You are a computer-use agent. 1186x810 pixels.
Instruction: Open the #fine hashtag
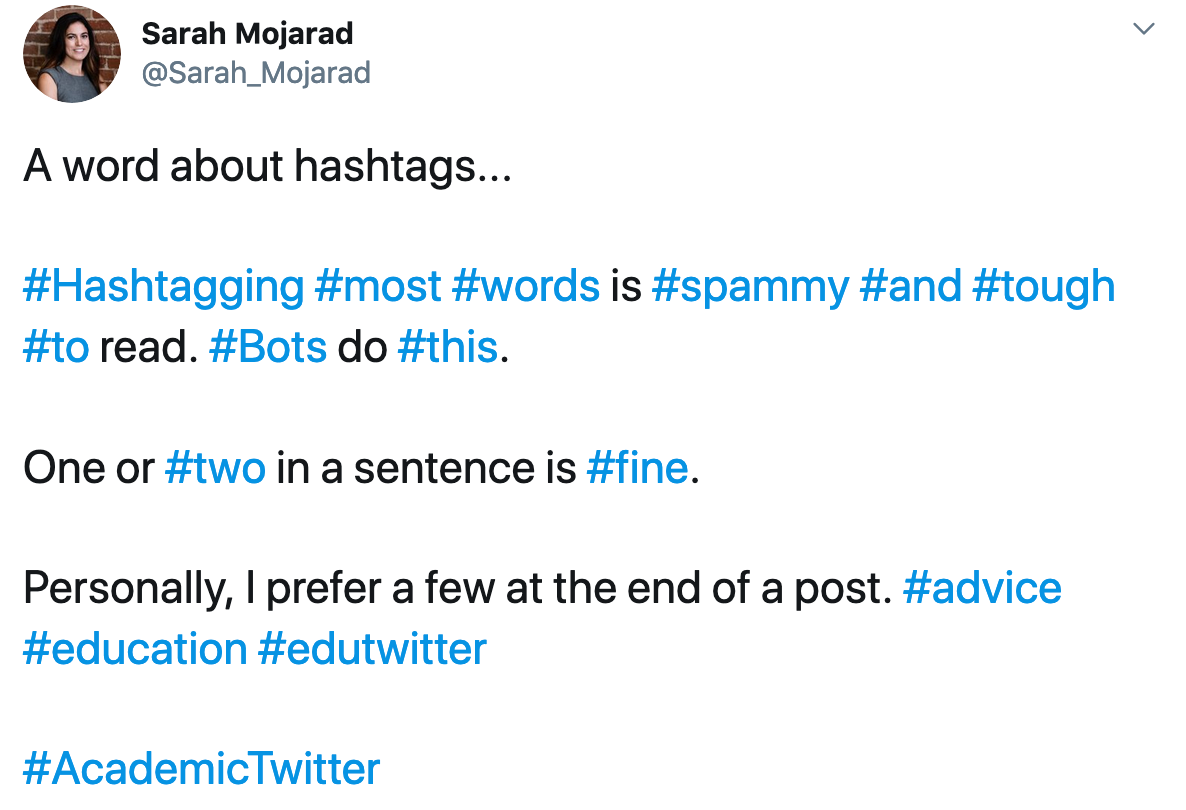[638, 467]
